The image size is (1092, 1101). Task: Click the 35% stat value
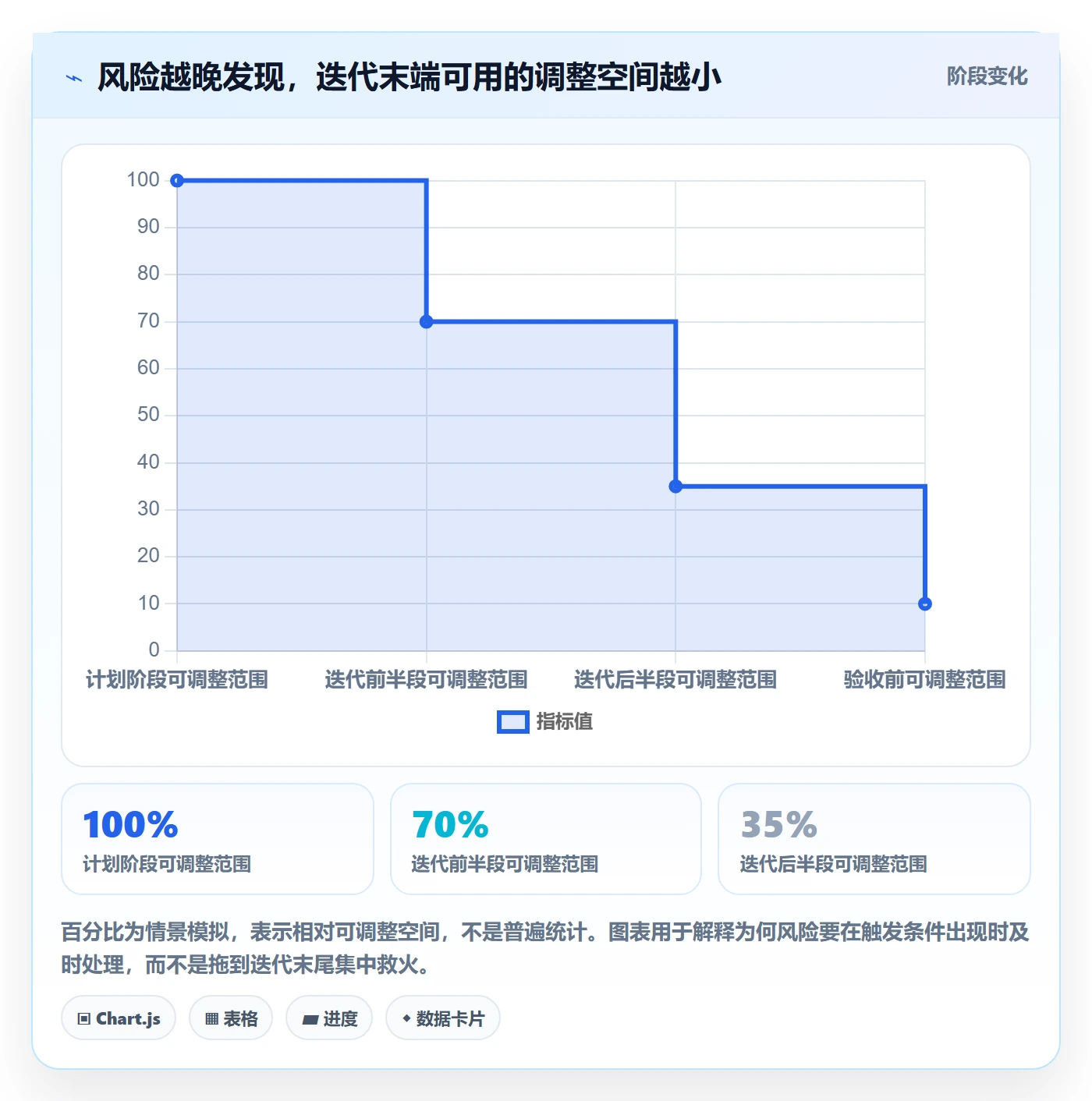778,825
